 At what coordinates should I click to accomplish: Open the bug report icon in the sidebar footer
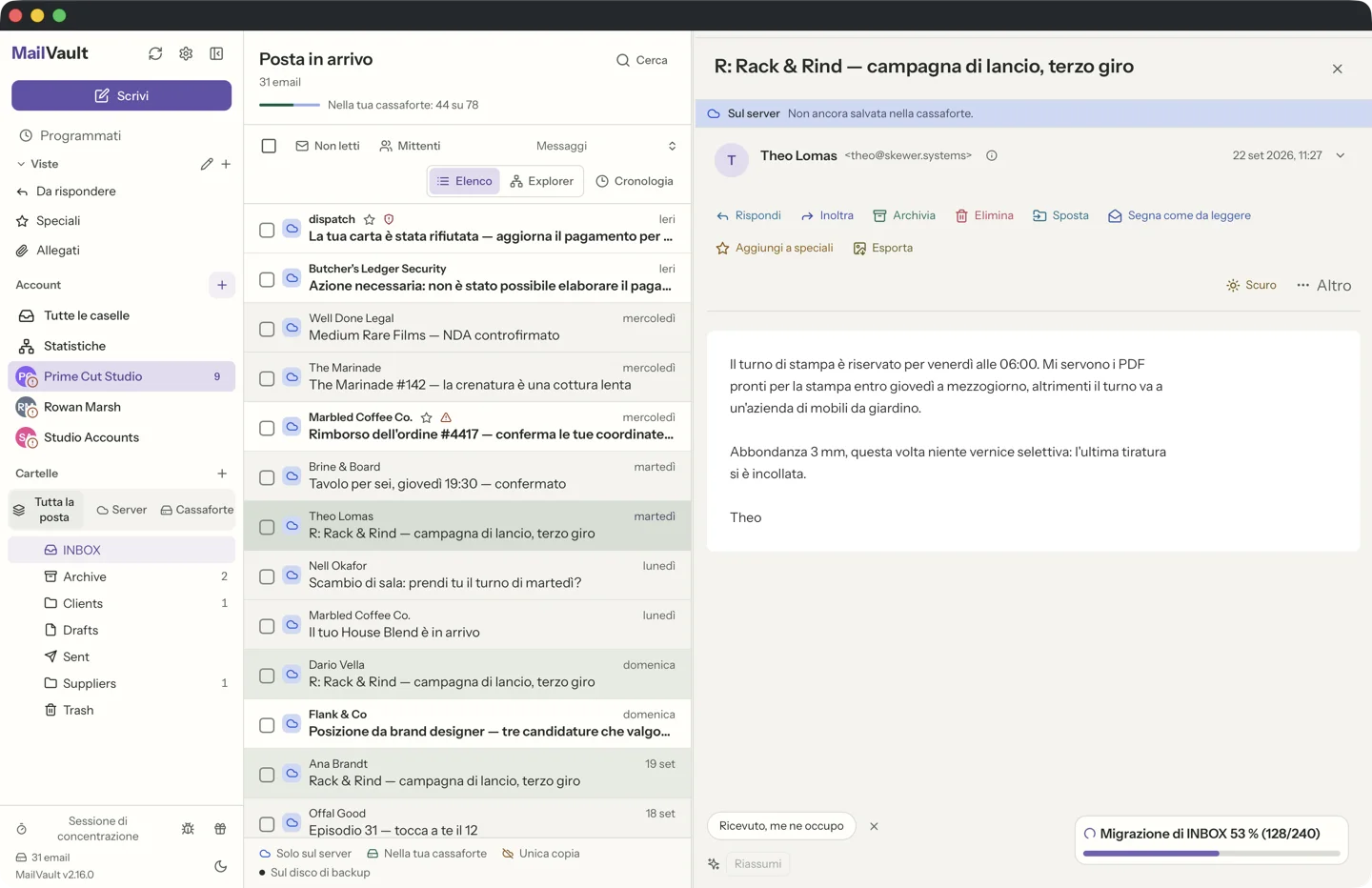(x=188, y=829)
